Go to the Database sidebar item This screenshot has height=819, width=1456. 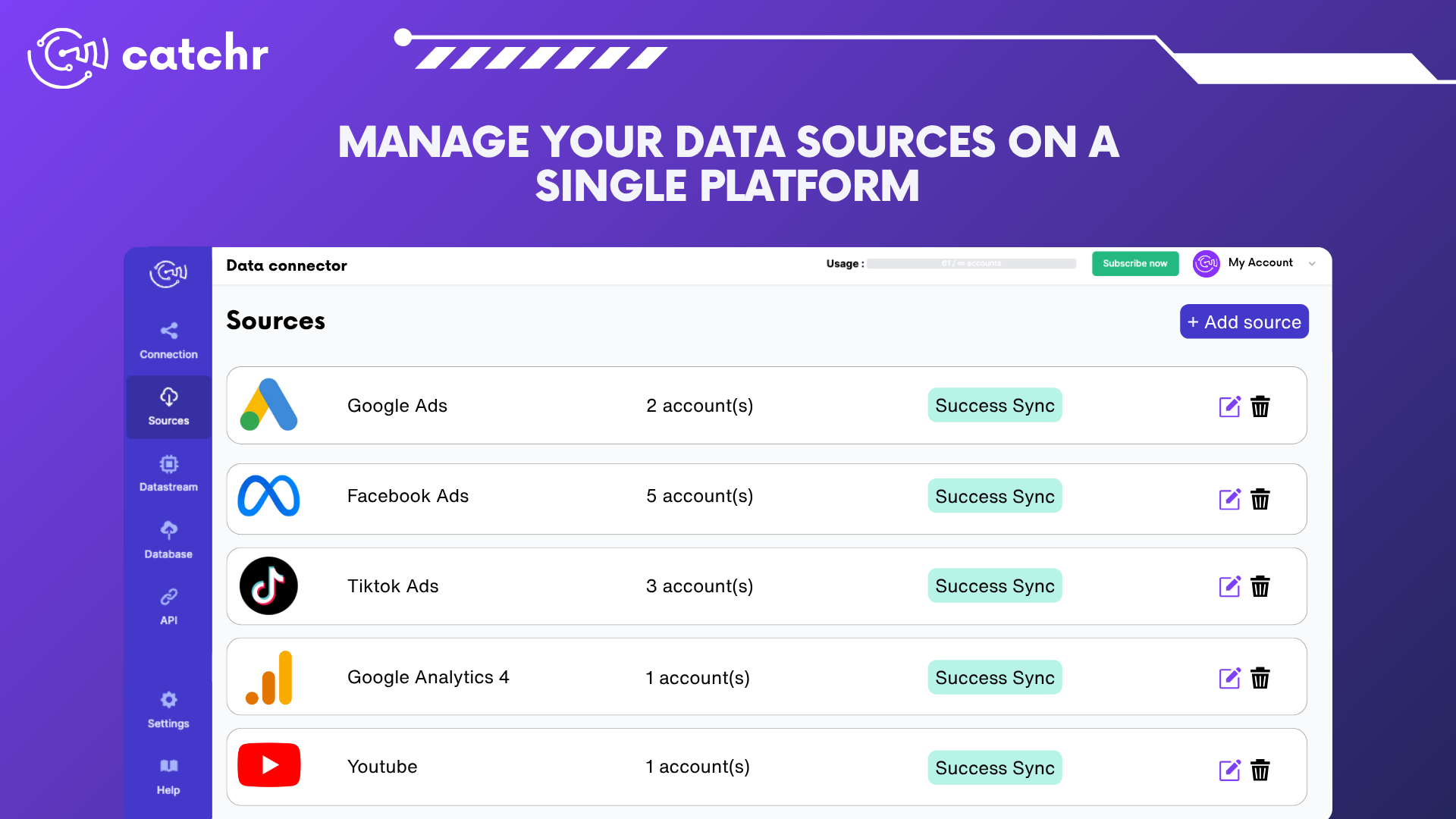168,540
